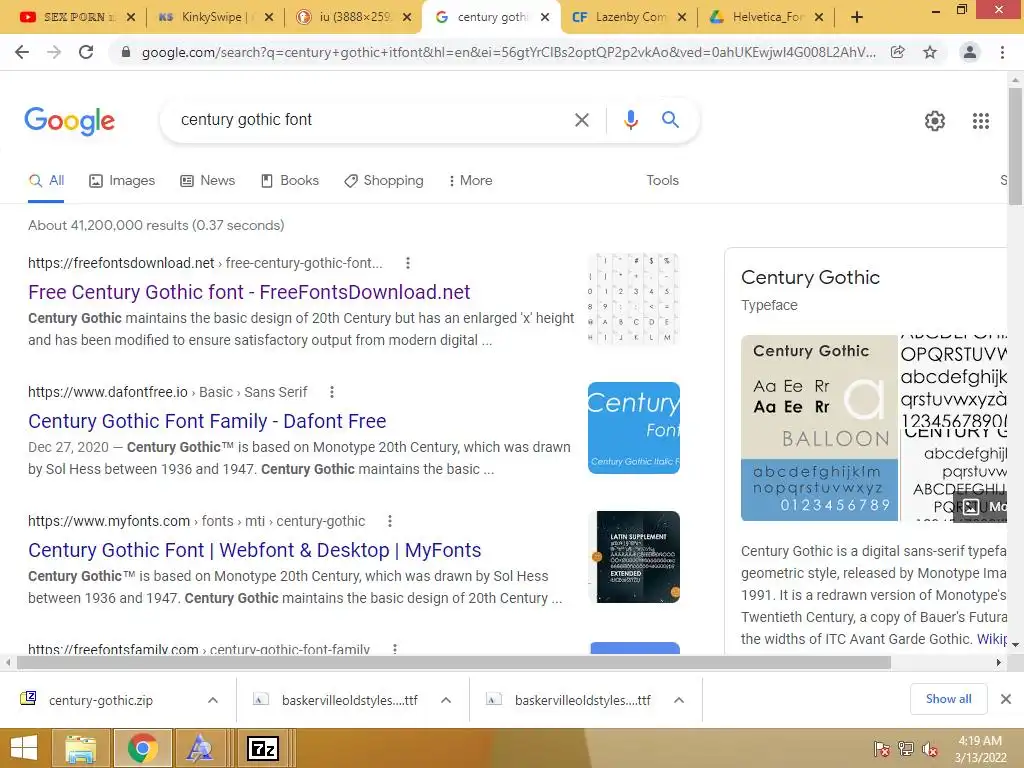This screenshot has width=1024, height=768.
Task: Open the font viewer taskbar app
Action: (x=199, y=748)
